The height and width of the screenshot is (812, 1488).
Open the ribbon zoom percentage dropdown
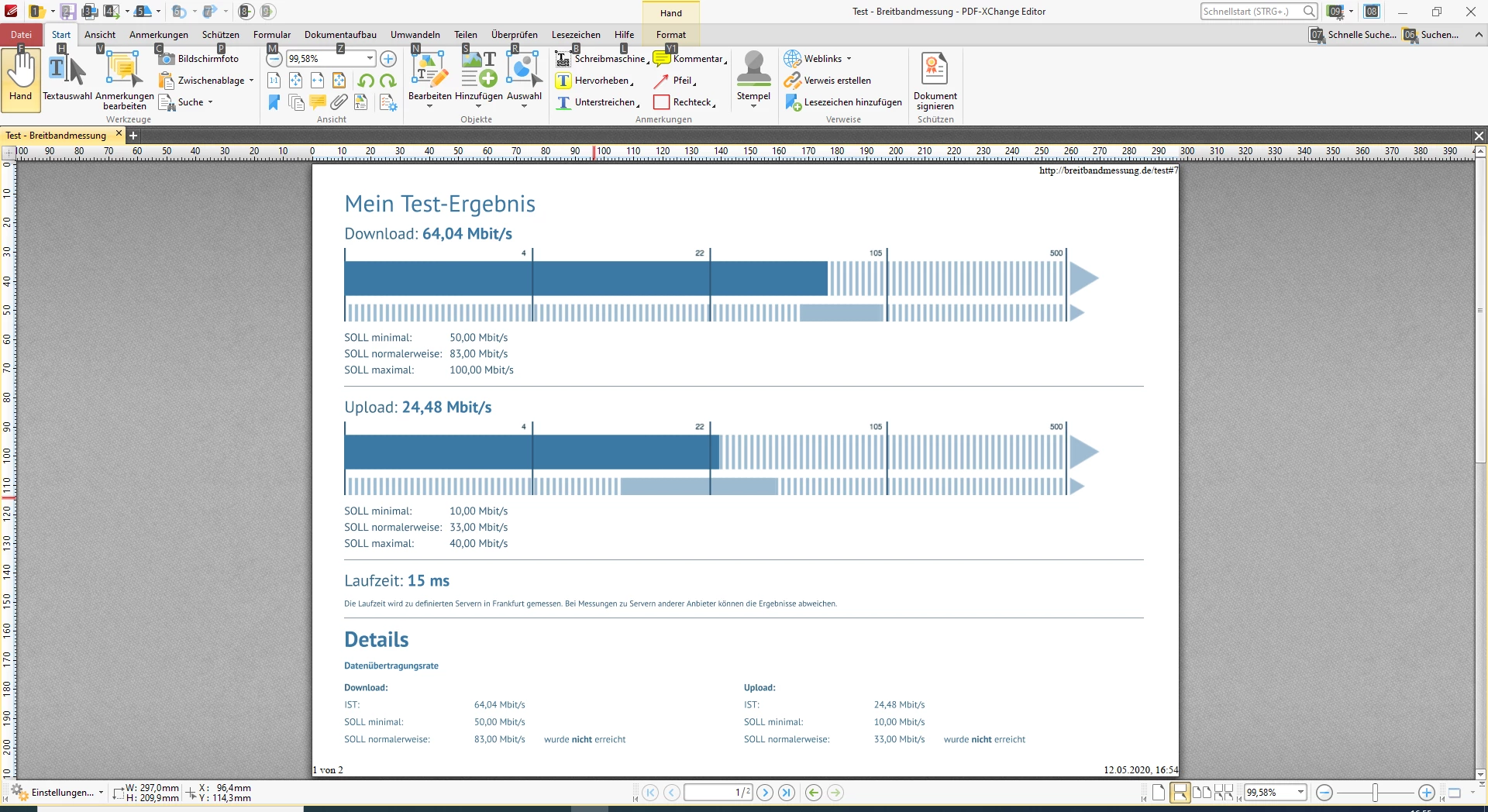click(x=370, y=59)
